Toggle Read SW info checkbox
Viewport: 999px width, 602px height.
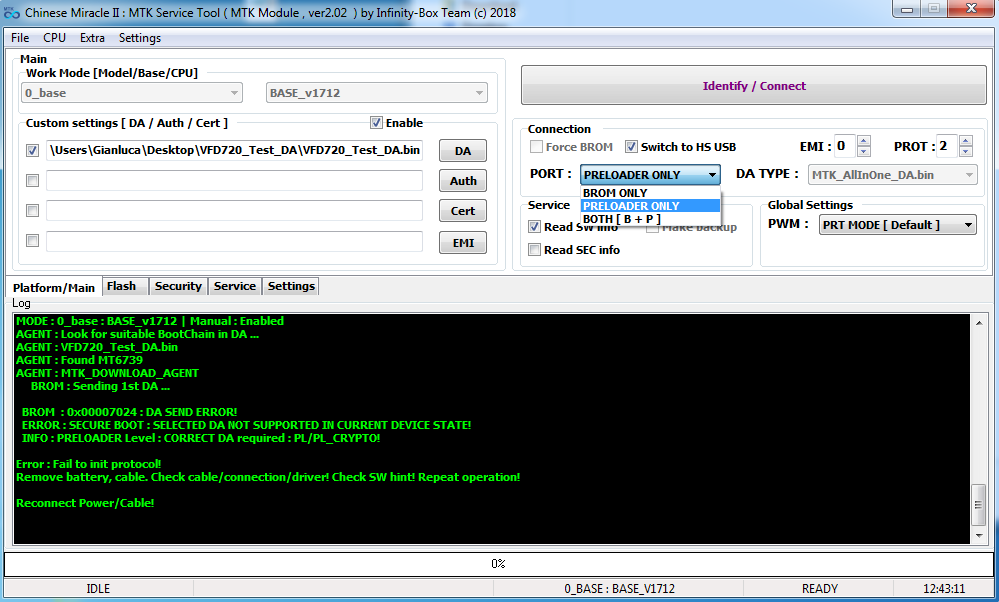[535, 227]
